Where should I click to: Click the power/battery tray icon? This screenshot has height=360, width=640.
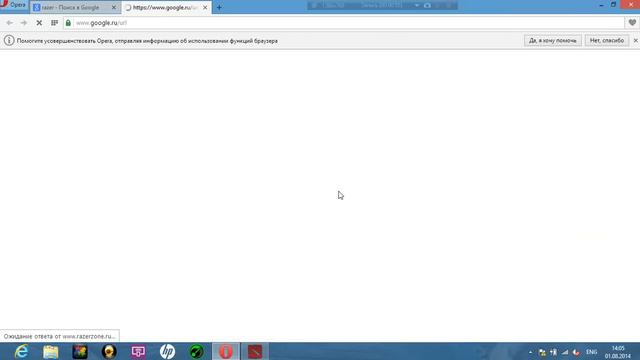coord(553,352)
